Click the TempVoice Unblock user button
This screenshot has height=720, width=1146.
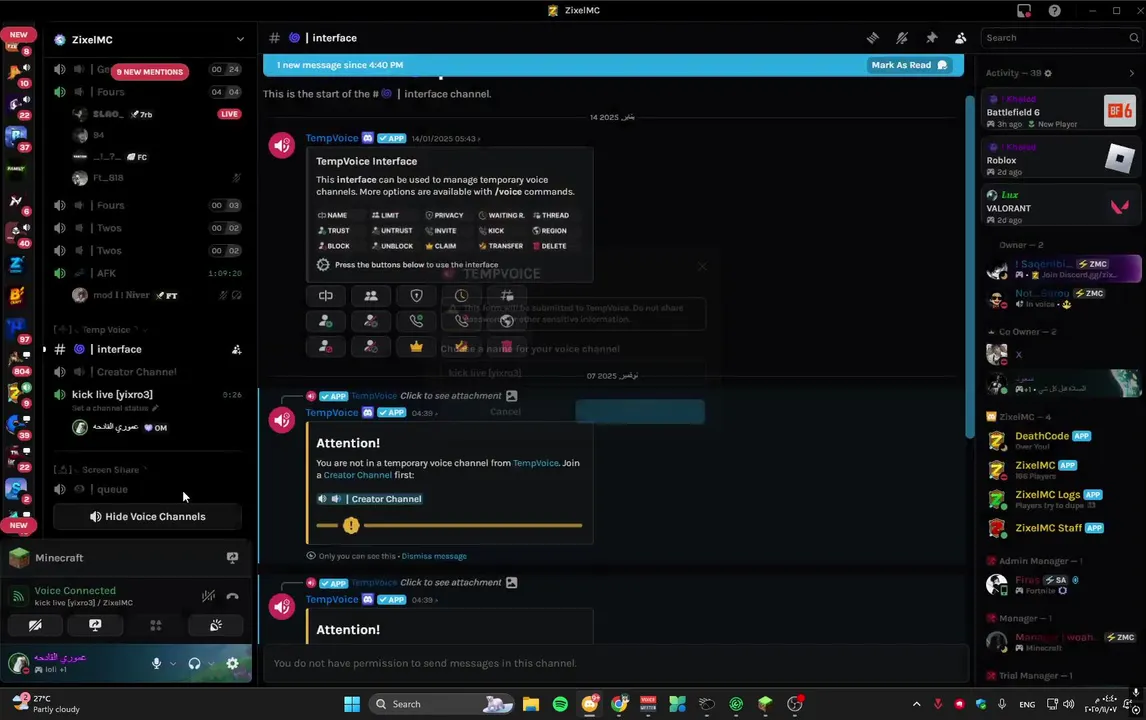tap(371, 346)
